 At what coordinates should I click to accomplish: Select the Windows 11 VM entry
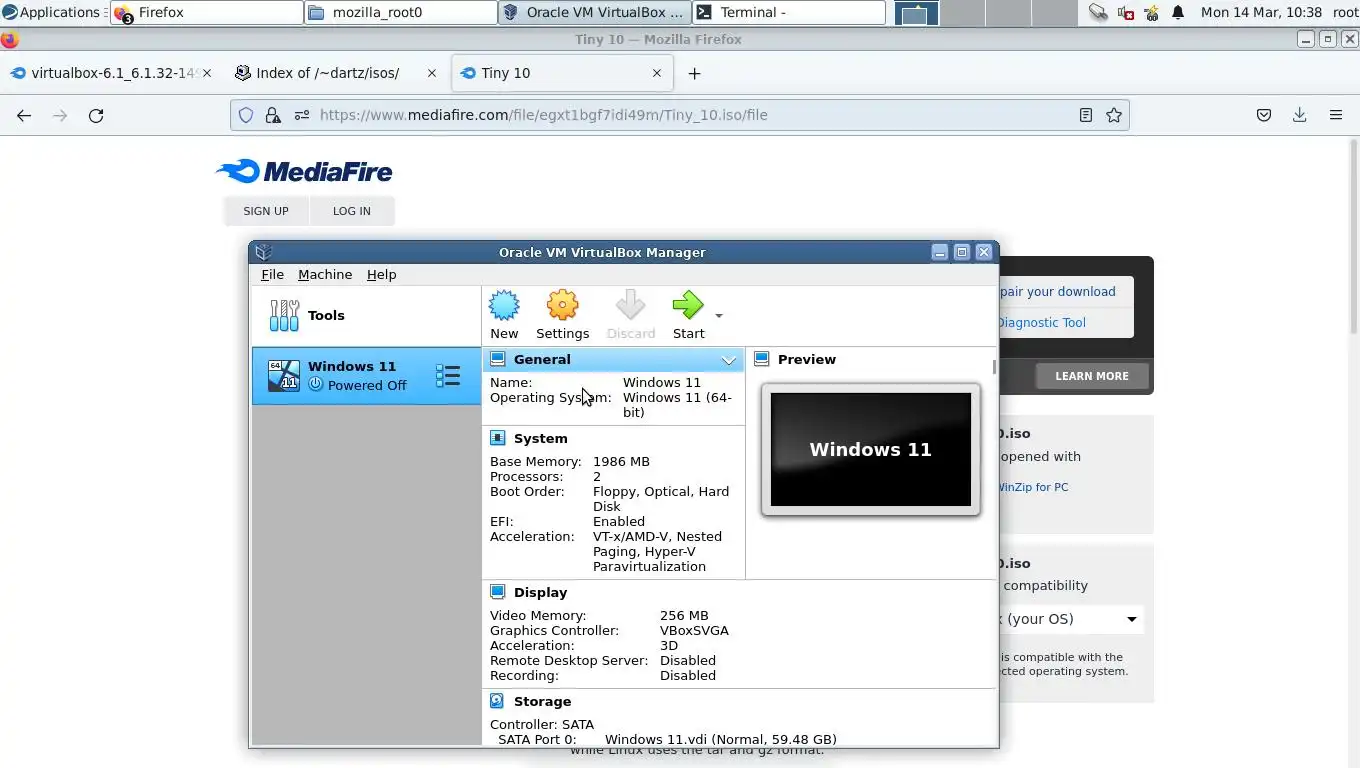366,376
